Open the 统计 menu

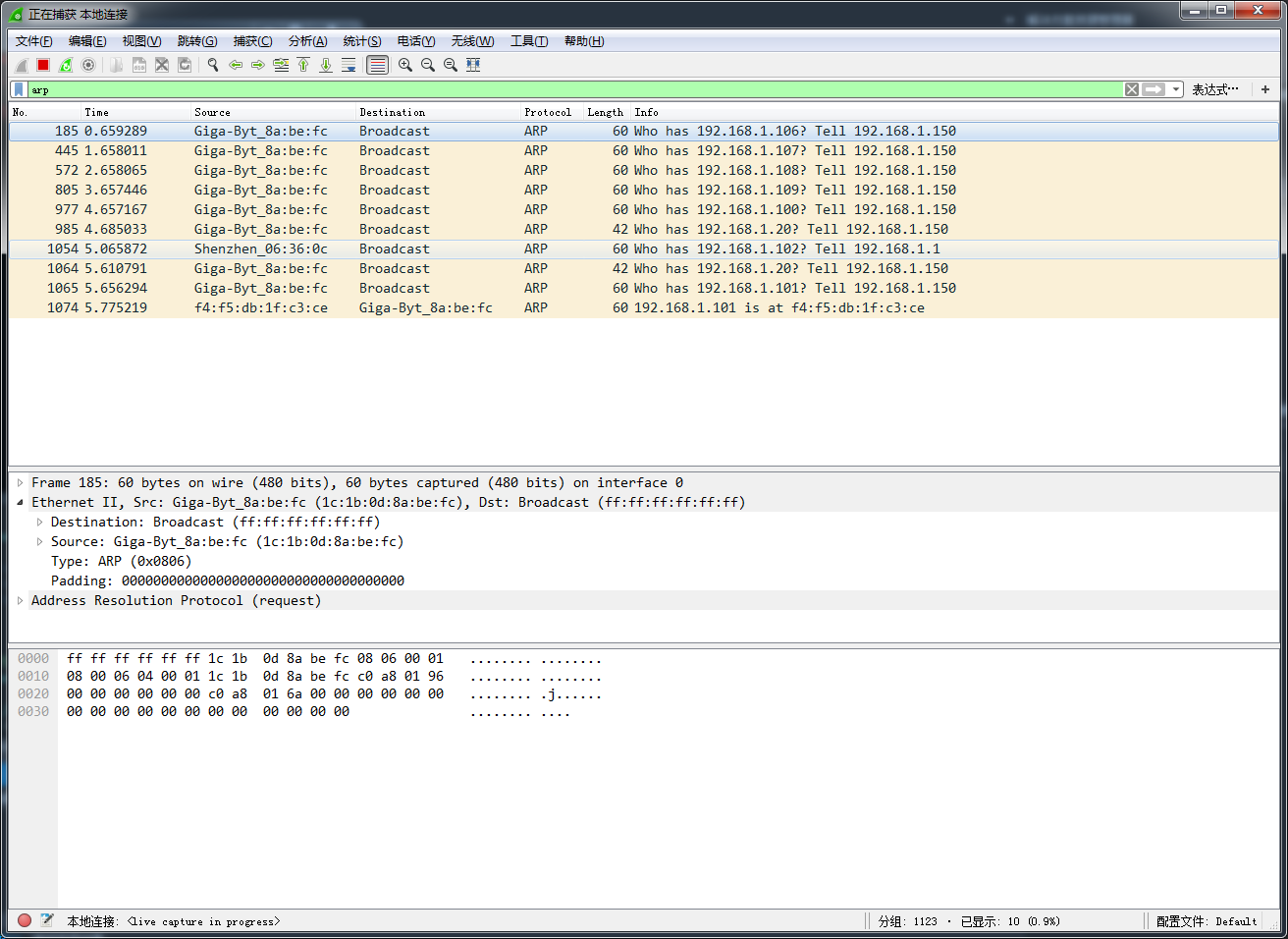pos(361,40)
